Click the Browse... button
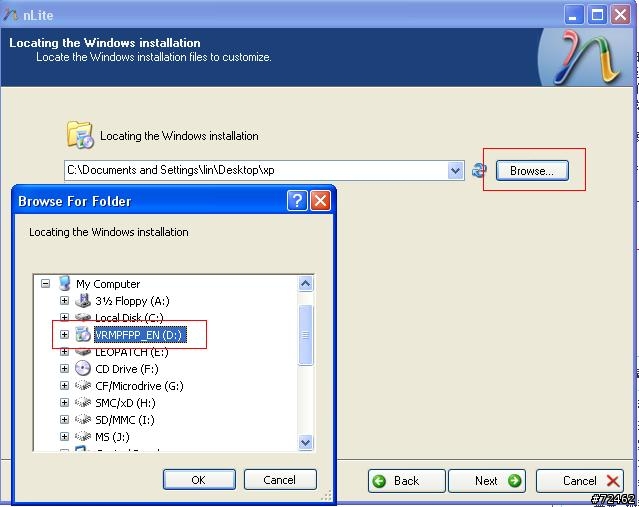The image size is (639, 507). [x=532, y=170]
